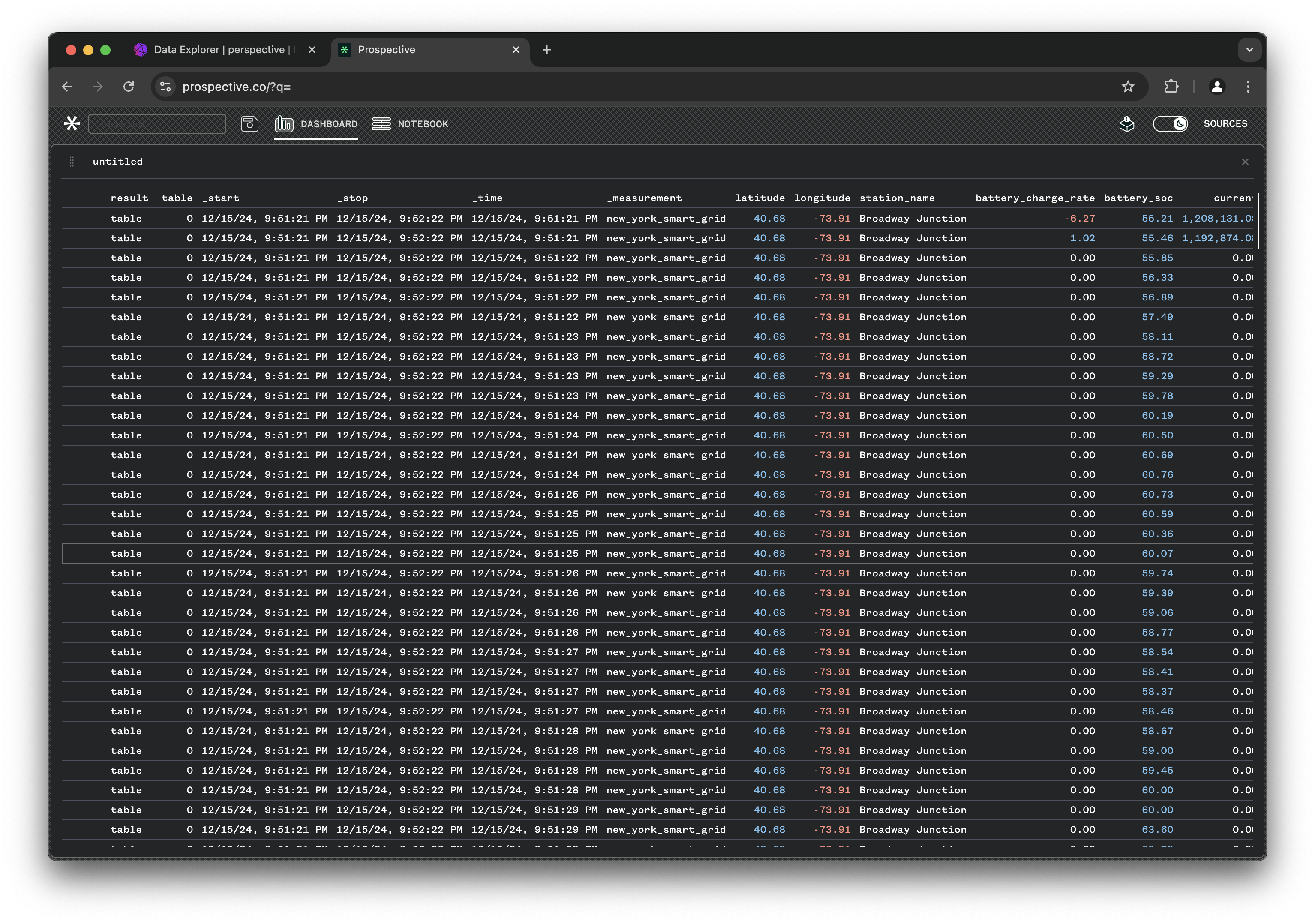Click the Prospective asterisk logo icon
The width and height of the screenshot is (1315, 924).
pyautogui.click(x=72, y=123)
